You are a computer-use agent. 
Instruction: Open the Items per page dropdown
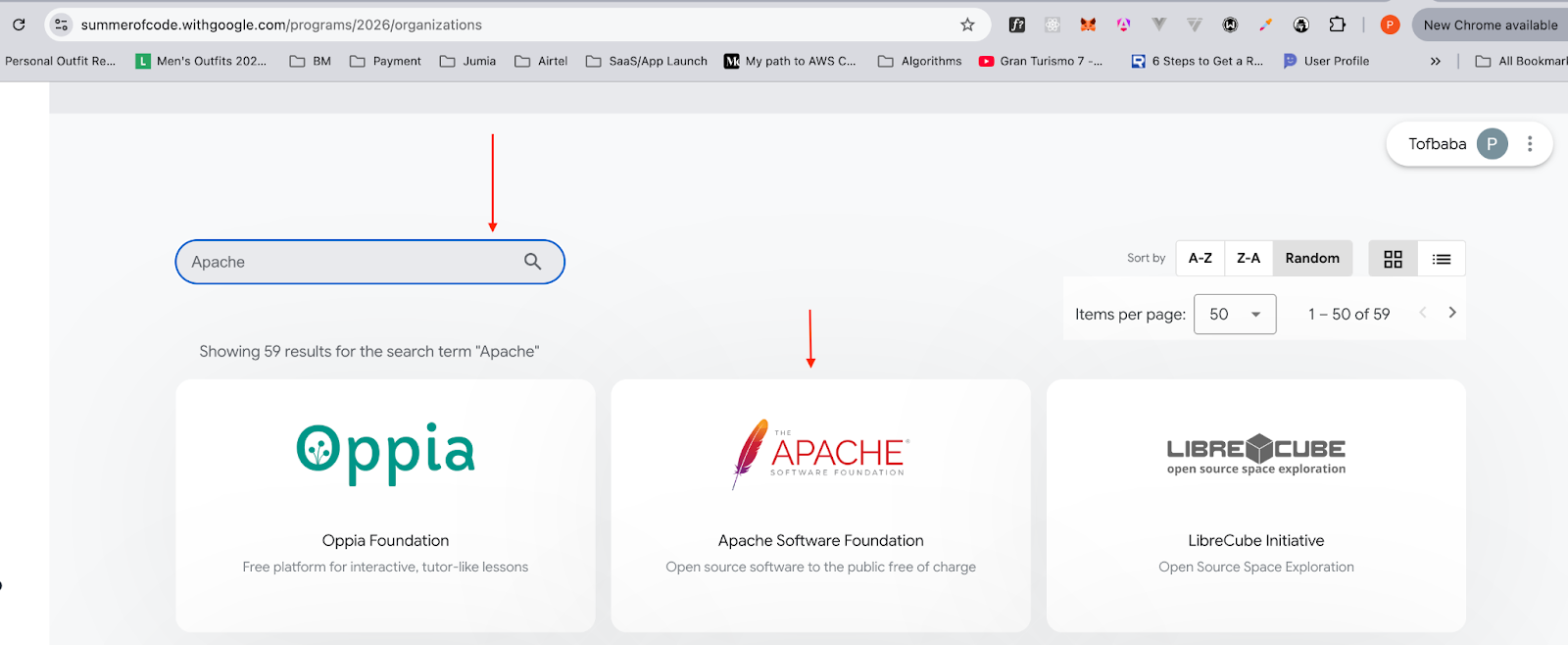click(x=1235, y=314)
